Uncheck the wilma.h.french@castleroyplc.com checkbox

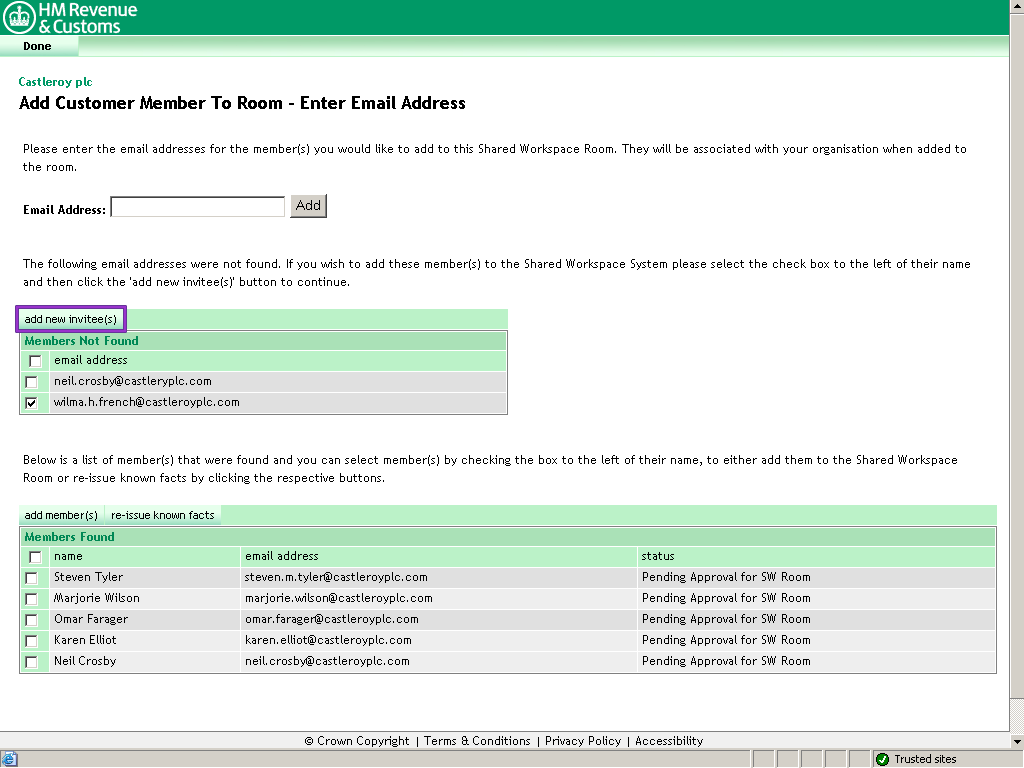(31, 402)
